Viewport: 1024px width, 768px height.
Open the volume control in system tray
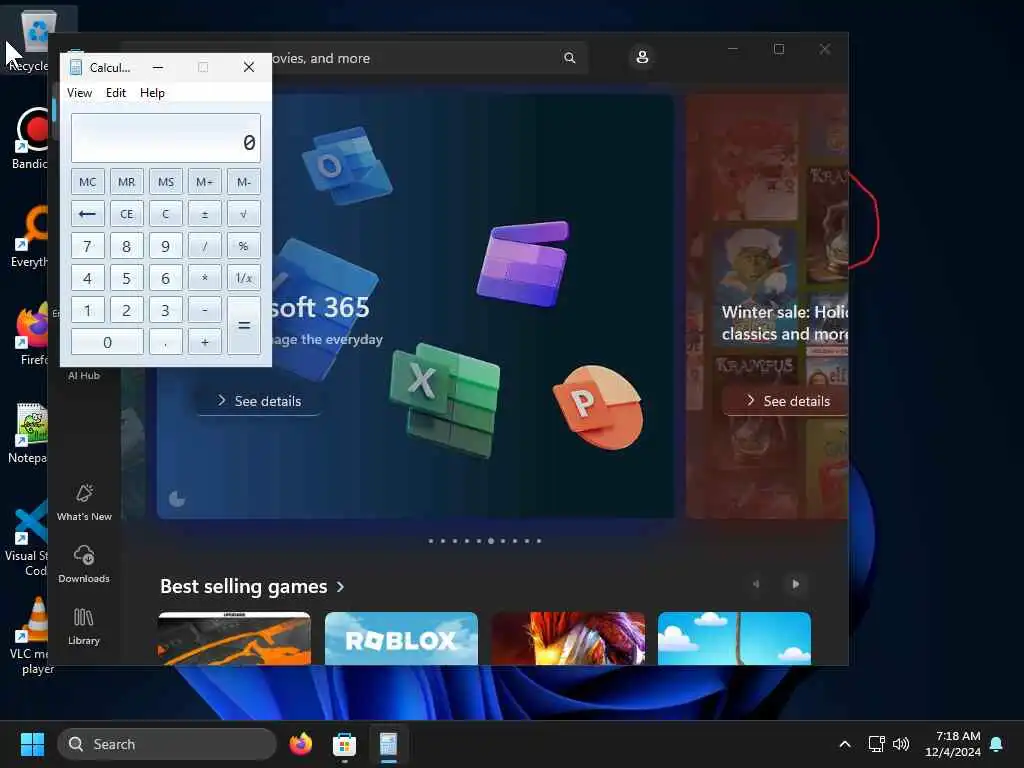(x=901, y=744)
